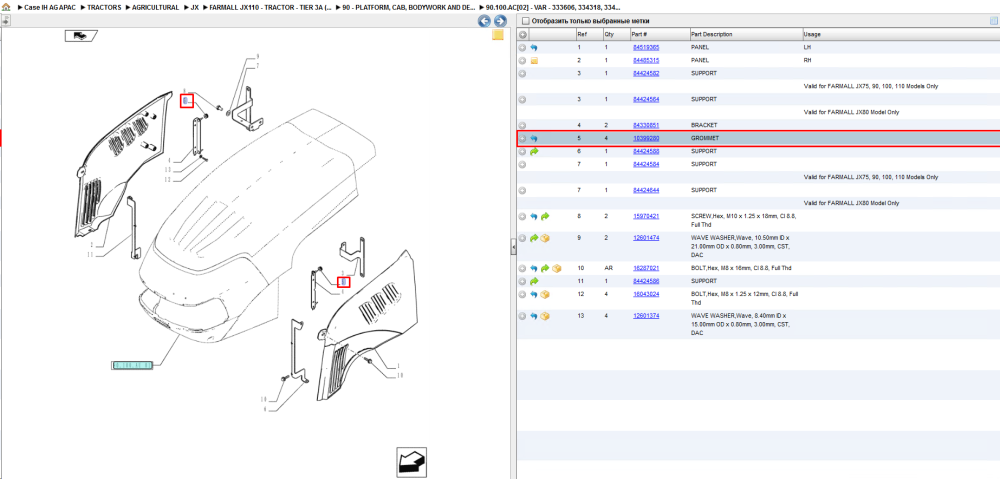
Task: Click the blue arrow icon for part 15970421
Action: point(534,216)
